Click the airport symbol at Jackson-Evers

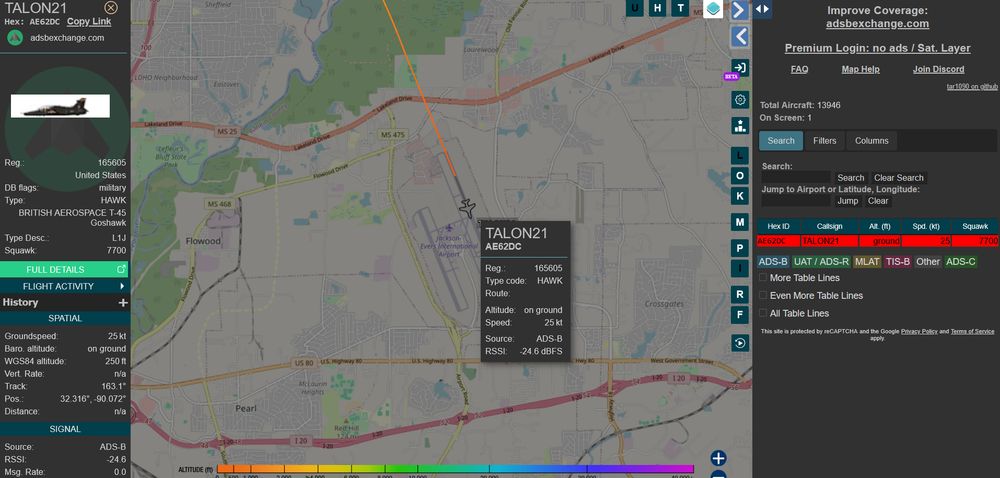pyautogui.click(x=450, y=228)
